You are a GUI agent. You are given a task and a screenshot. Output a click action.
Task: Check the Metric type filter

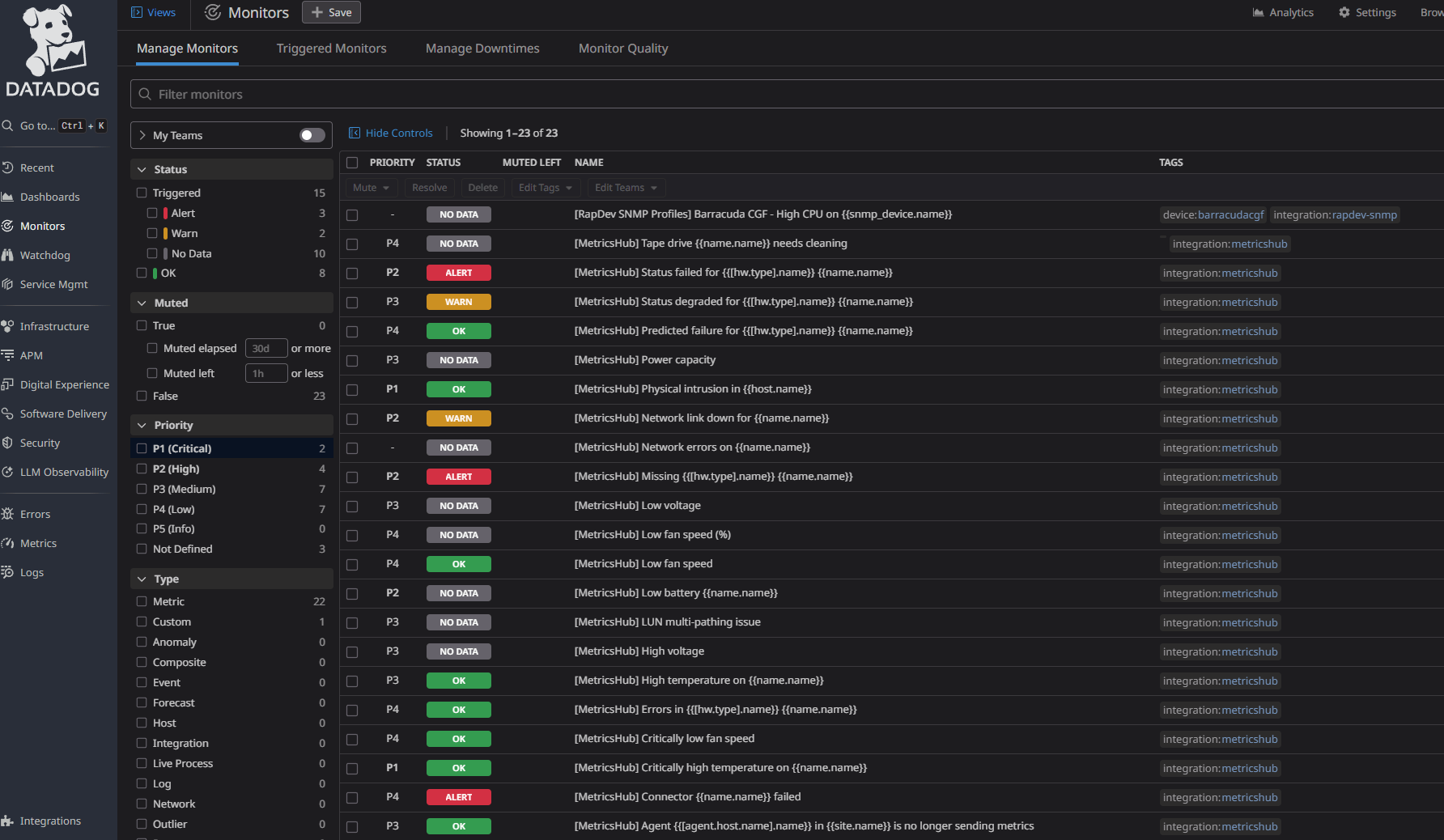point(142,601)
